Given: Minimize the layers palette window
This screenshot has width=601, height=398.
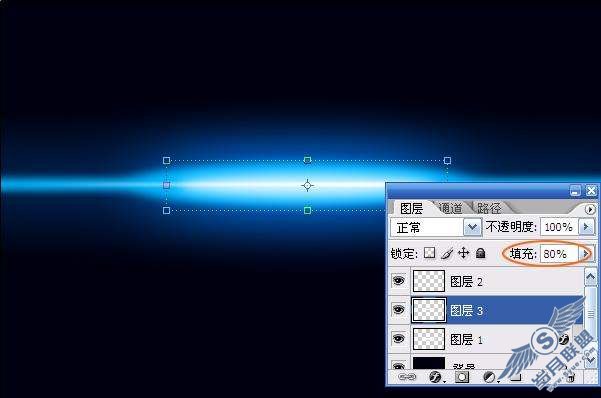Looking at the screenshot, I should (x=575, y=191).
